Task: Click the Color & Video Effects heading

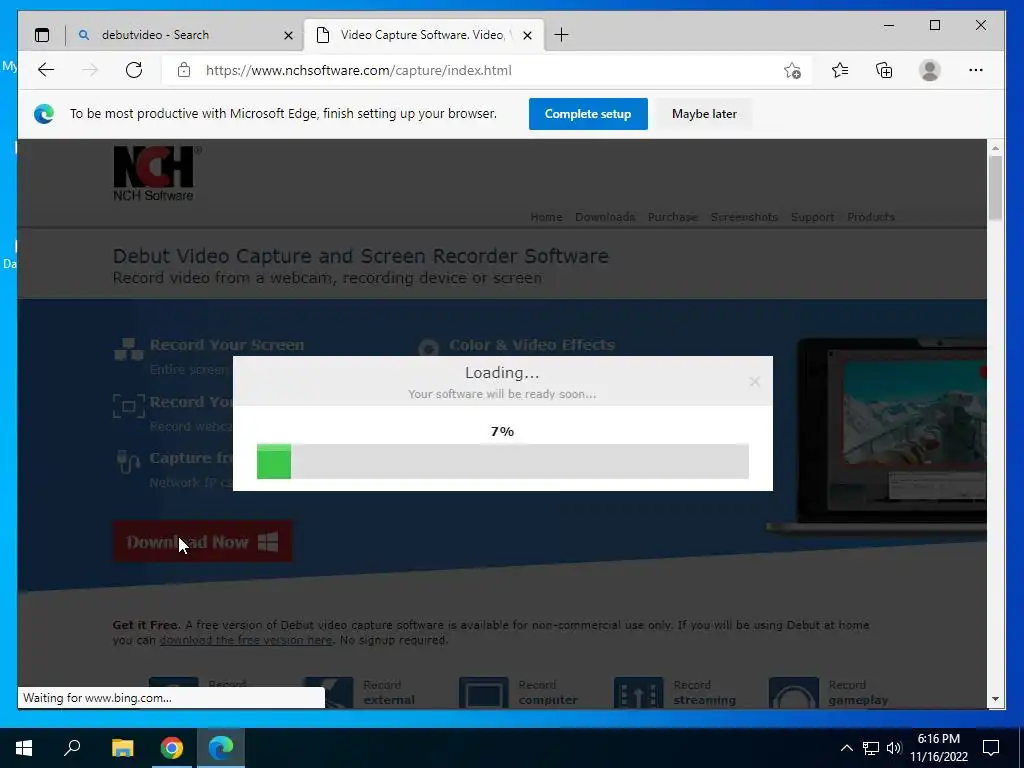Action: [532, 345]
